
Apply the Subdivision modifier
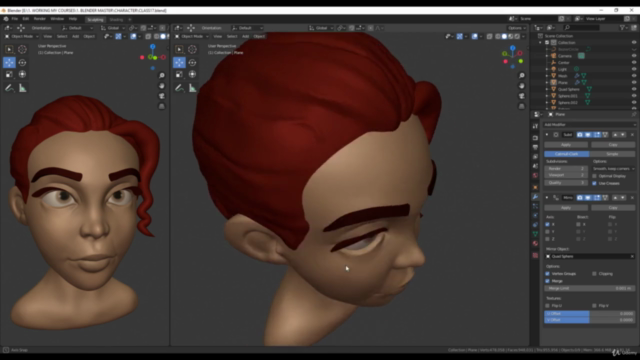pos(566,144)
